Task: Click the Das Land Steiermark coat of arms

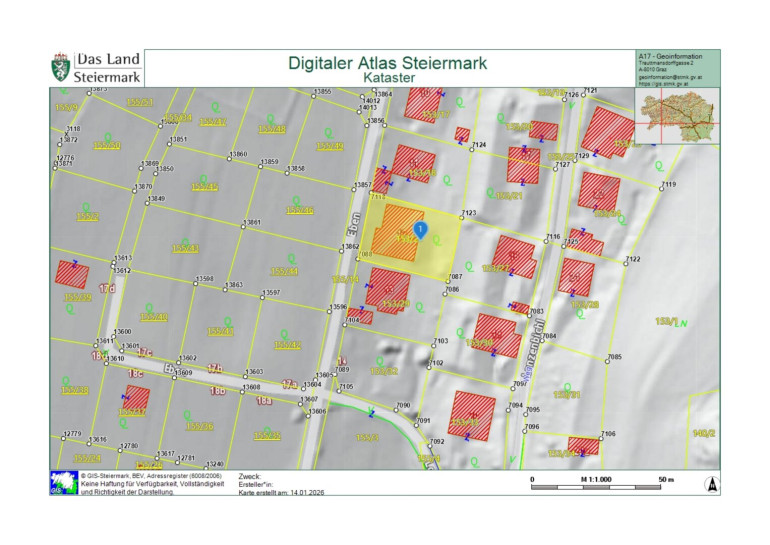Action: pos(61,67)
